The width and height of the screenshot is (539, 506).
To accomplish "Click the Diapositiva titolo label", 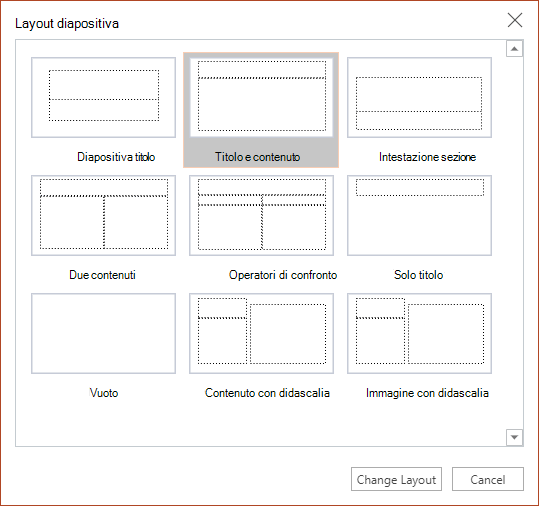I will [x=116, y=157].
